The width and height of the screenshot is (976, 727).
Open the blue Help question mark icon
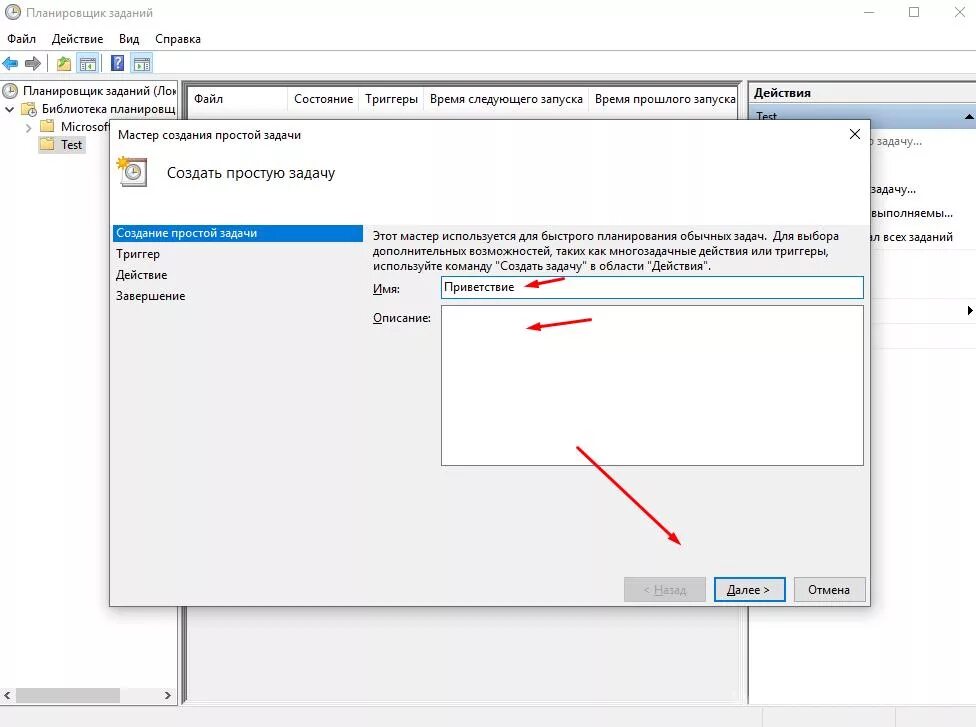tap(117, 63)
